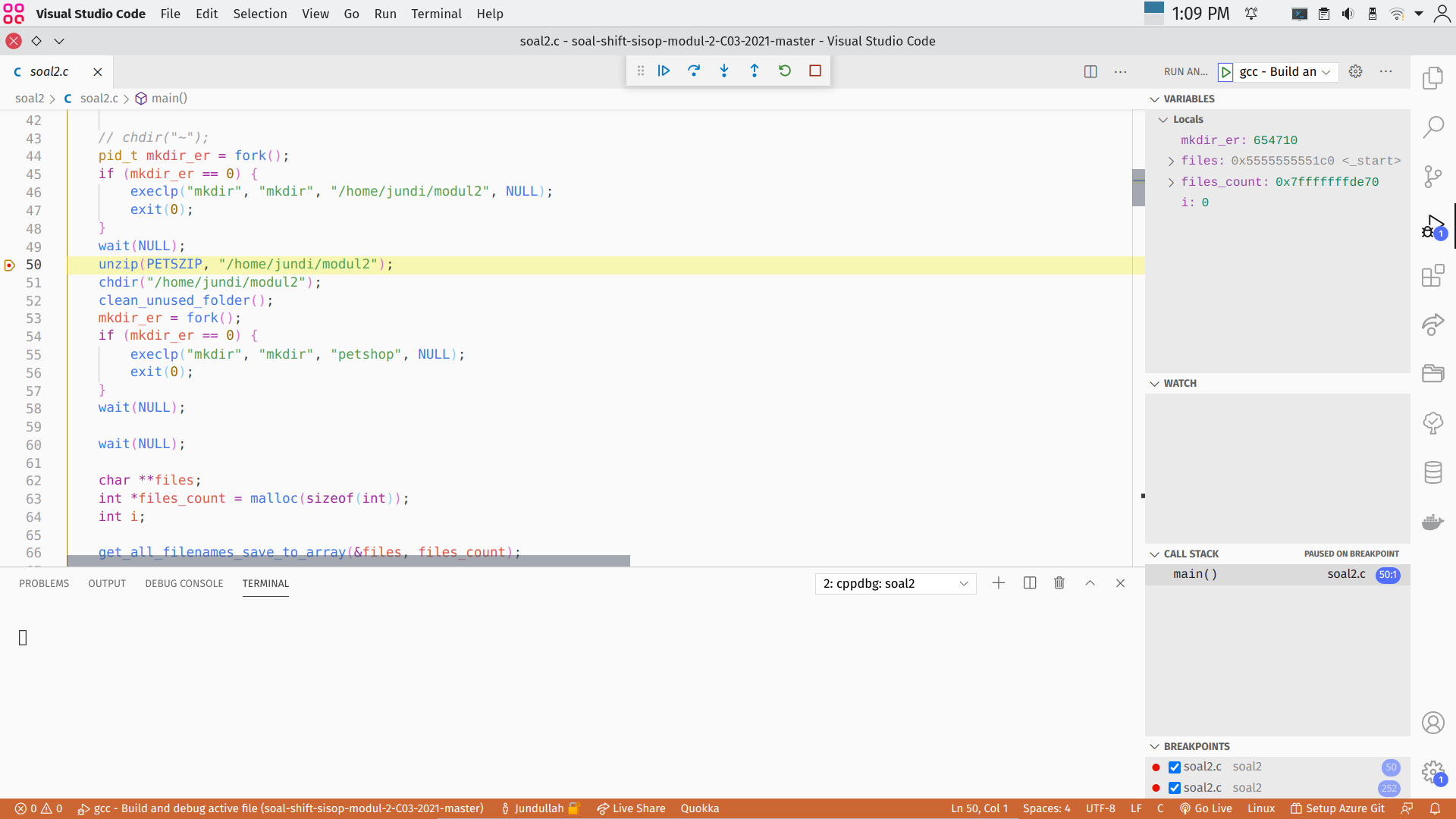
Task: Collapse the WATCH section
Action: coord(1154,384)
